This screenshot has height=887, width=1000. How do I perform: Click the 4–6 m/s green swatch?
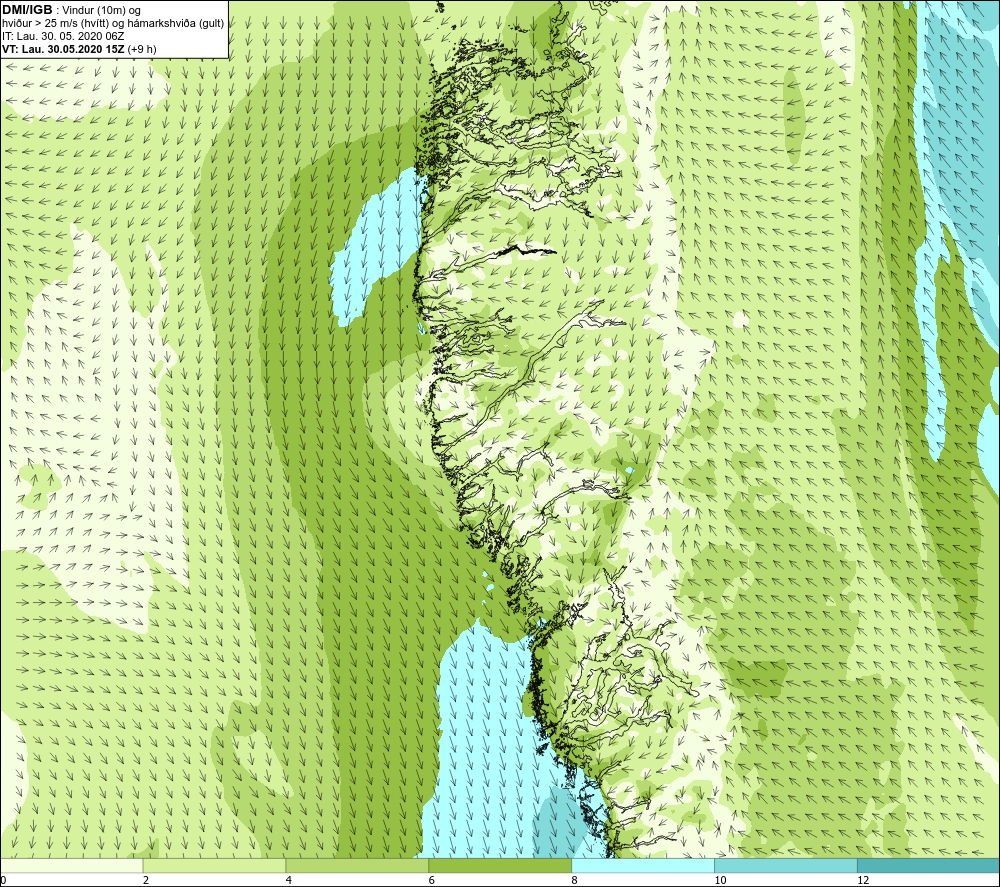pyautogui.click(x=357, y=865)
